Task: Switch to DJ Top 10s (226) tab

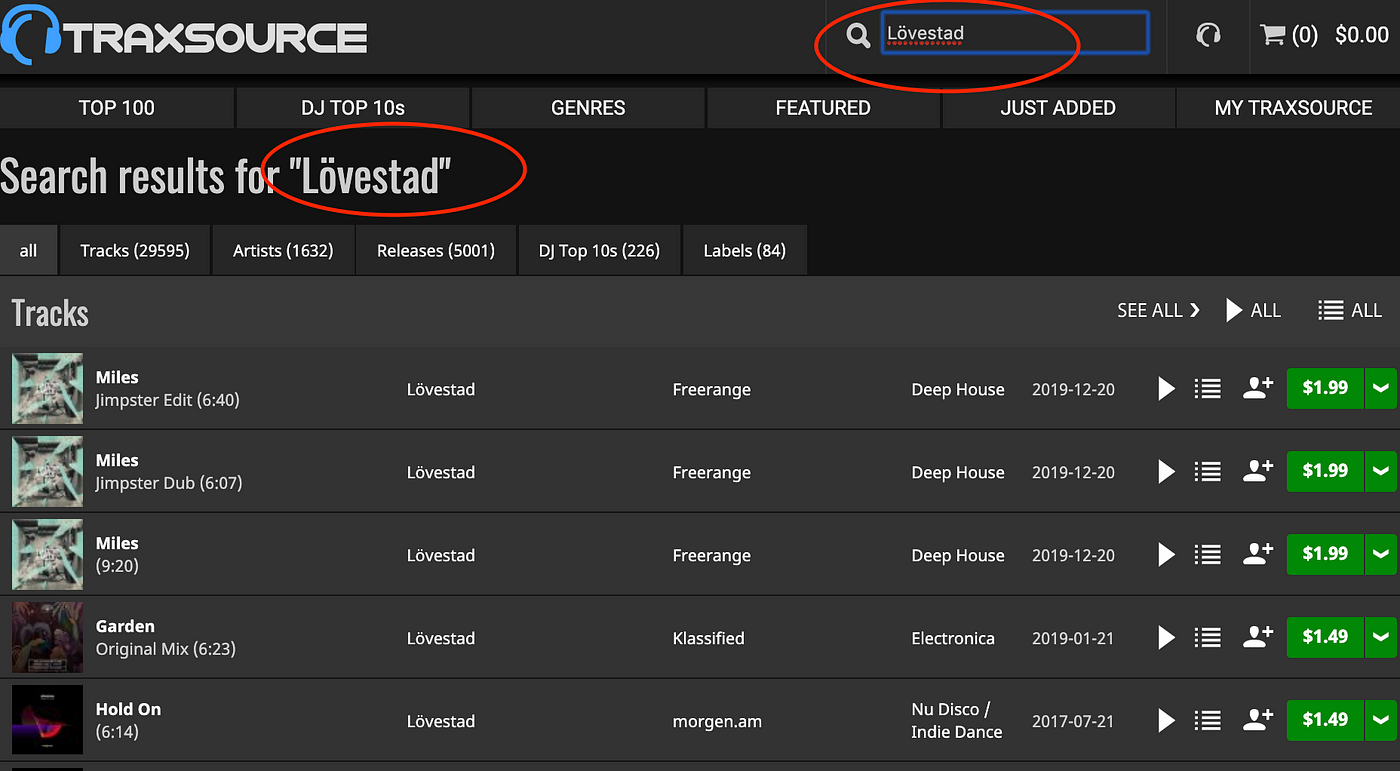Action: click(x=599, y=250)
